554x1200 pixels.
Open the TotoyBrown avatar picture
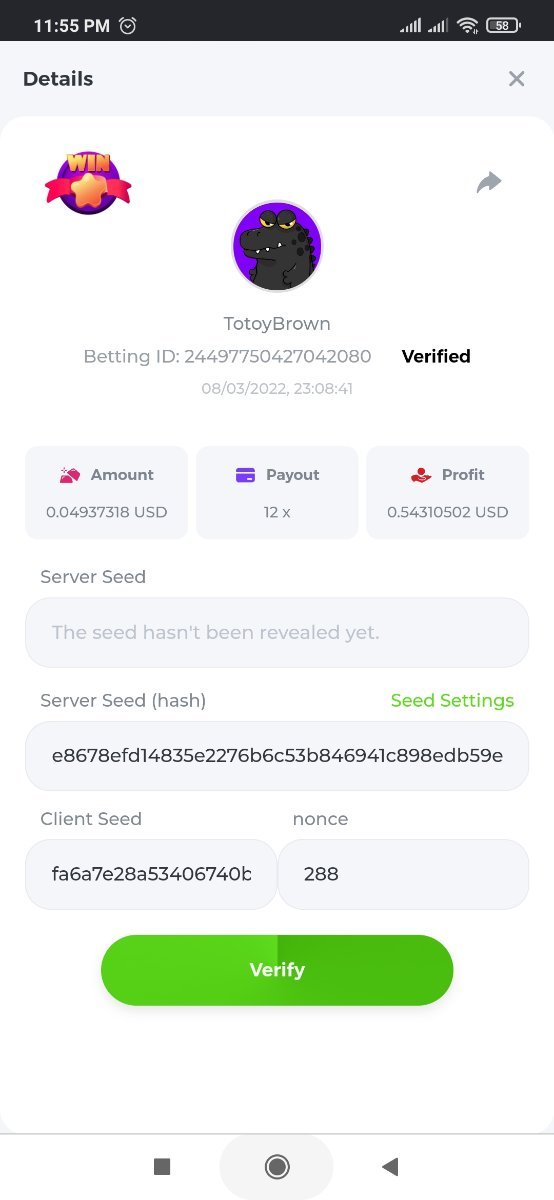click(x=277, y=246)
